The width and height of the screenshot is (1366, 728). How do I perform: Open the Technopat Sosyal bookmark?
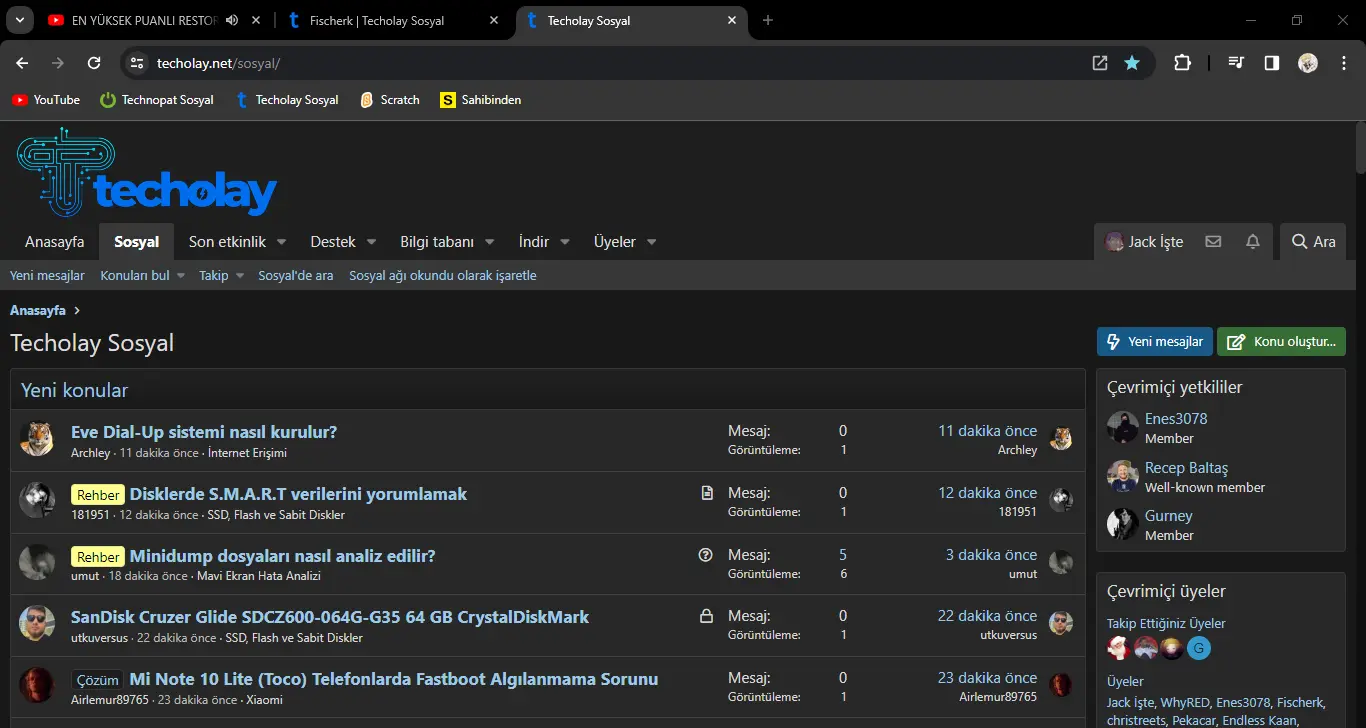coord(157,100)
